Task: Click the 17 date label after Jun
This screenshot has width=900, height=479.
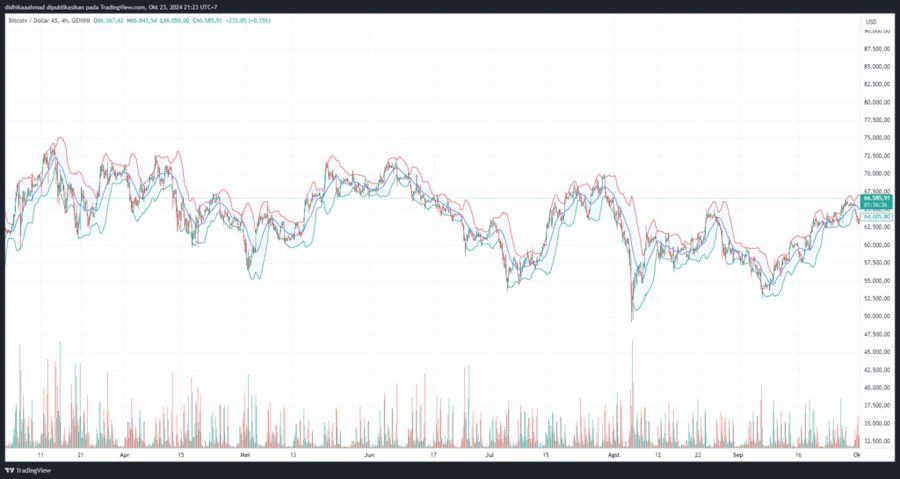Action: [x=433, y=455]
